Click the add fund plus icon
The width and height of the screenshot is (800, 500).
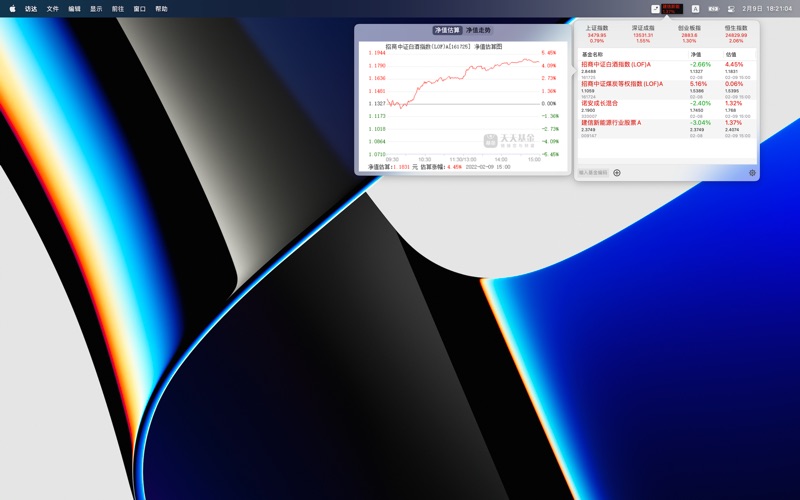point(617,172)
